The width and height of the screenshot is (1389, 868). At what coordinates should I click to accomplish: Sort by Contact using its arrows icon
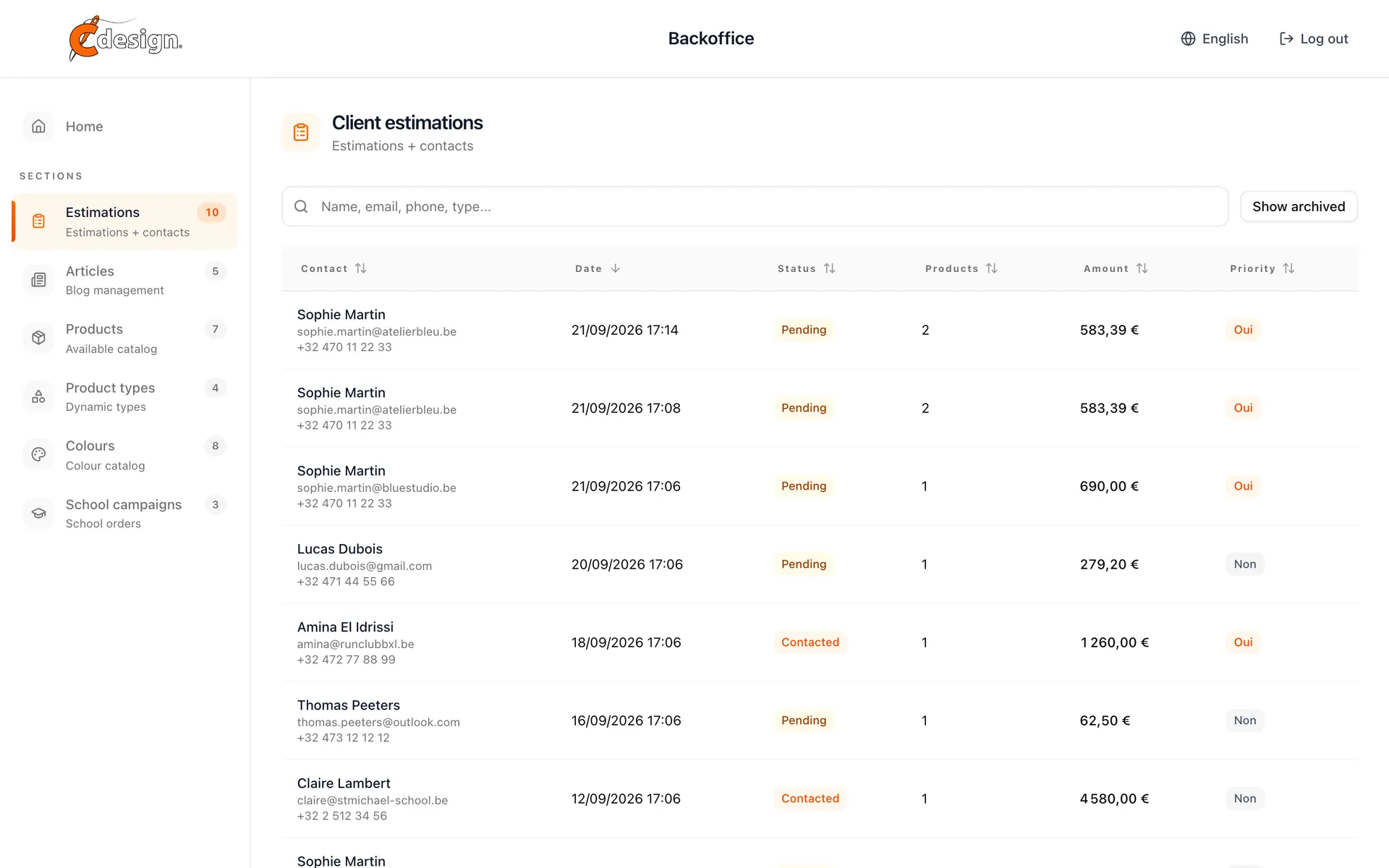pos(361,268)
